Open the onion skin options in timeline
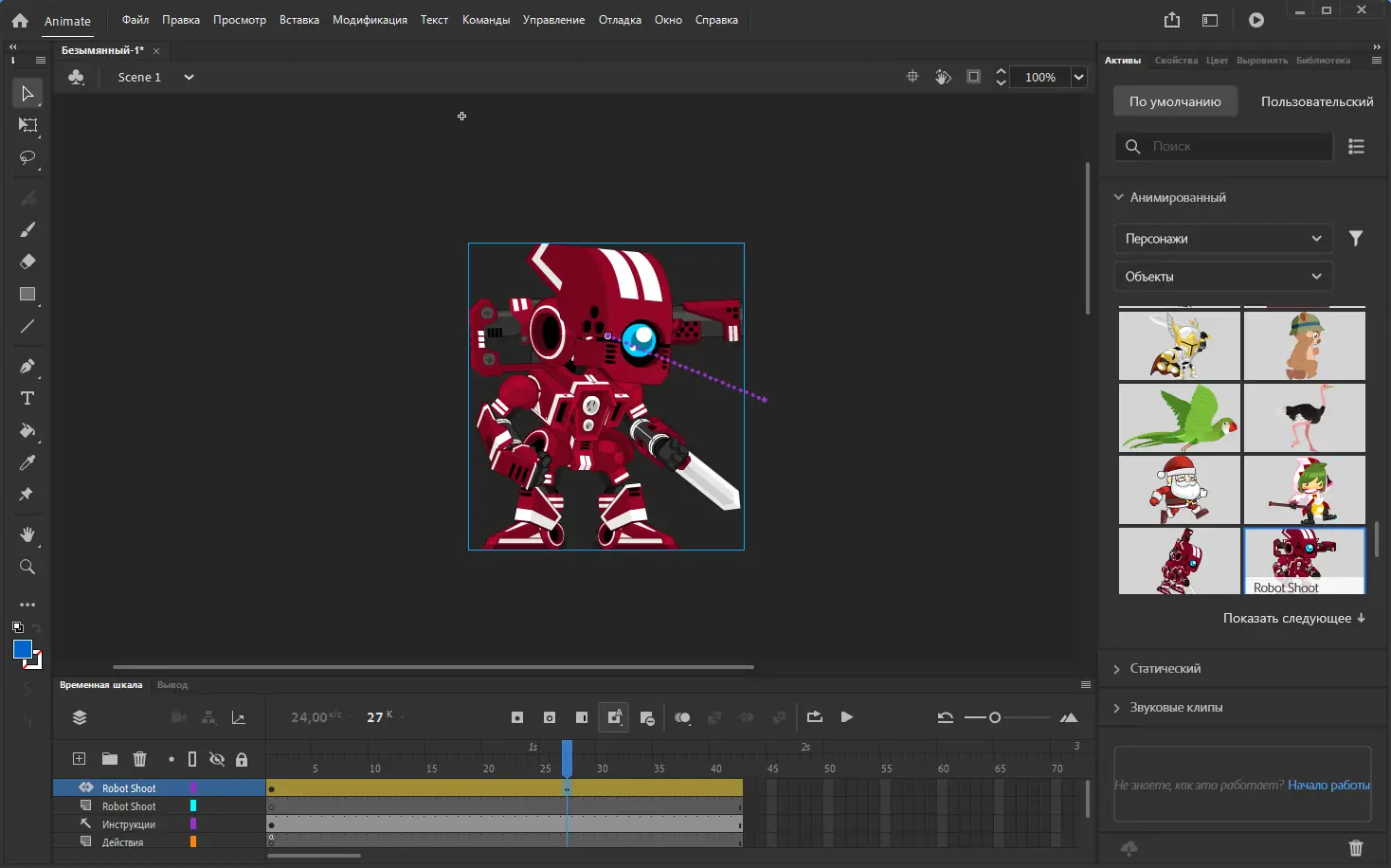The width and height of the screenshot is (1391, 868). pyautogui.click(x=682, y=717)
